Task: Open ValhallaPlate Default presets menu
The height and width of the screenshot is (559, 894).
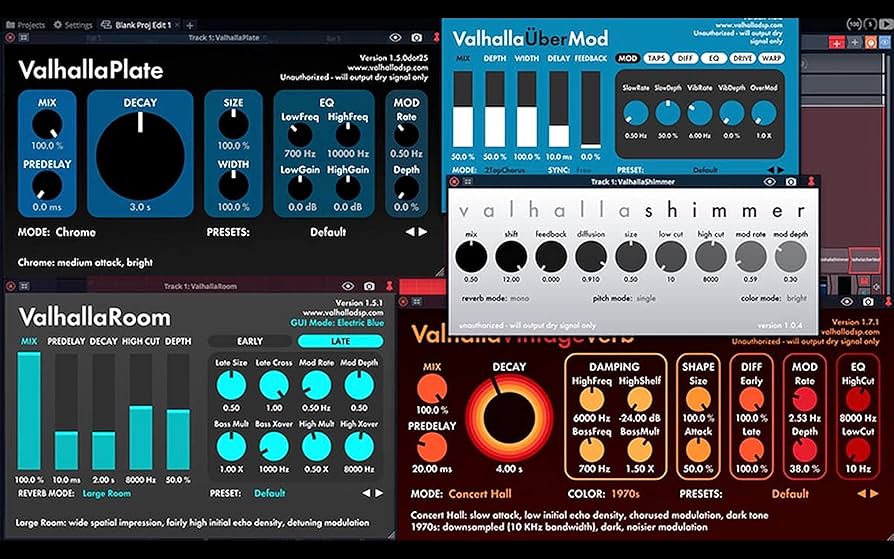Action: tap(328, 232)
